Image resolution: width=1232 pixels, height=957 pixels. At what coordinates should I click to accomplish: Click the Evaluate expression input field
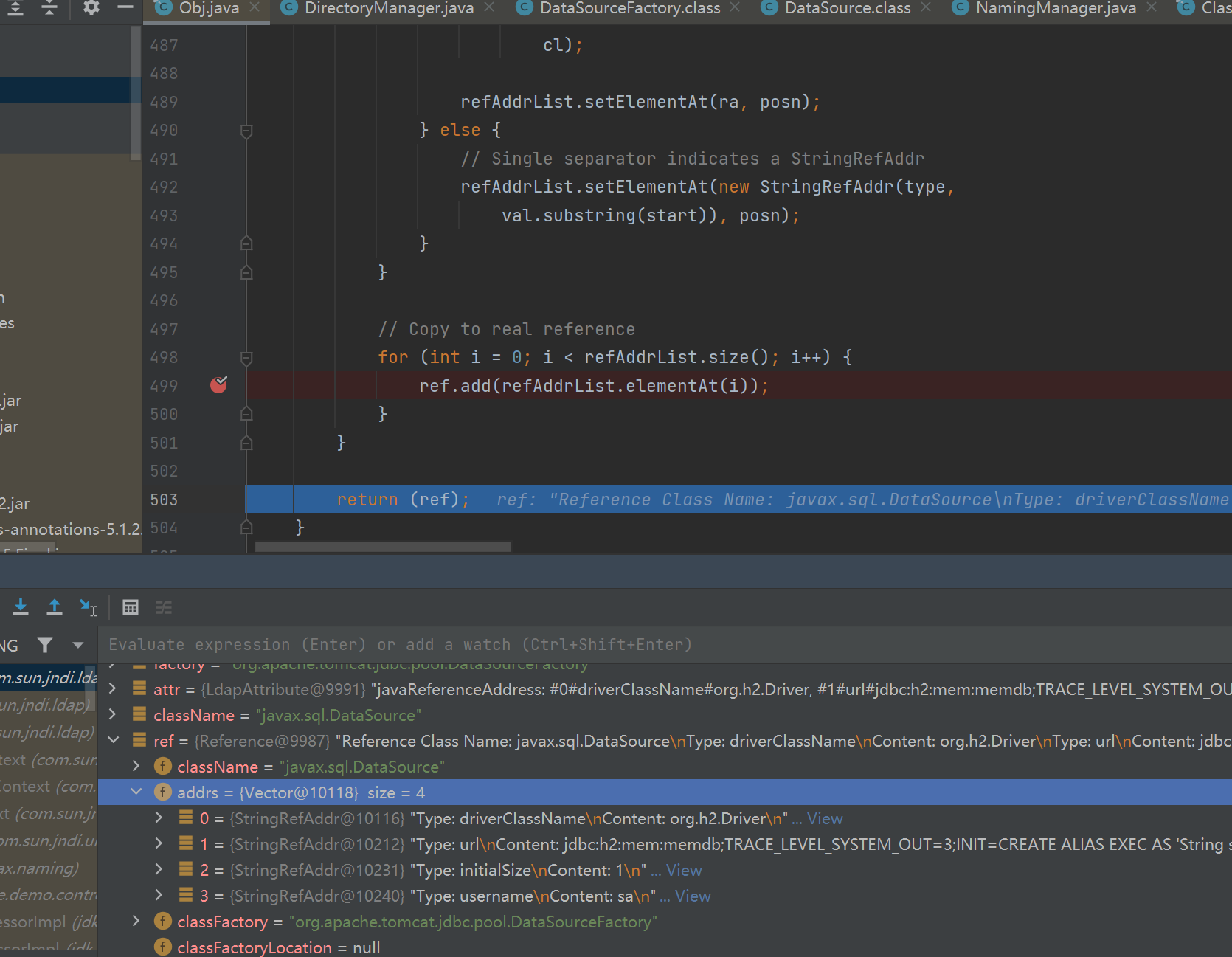click(665, 645)
